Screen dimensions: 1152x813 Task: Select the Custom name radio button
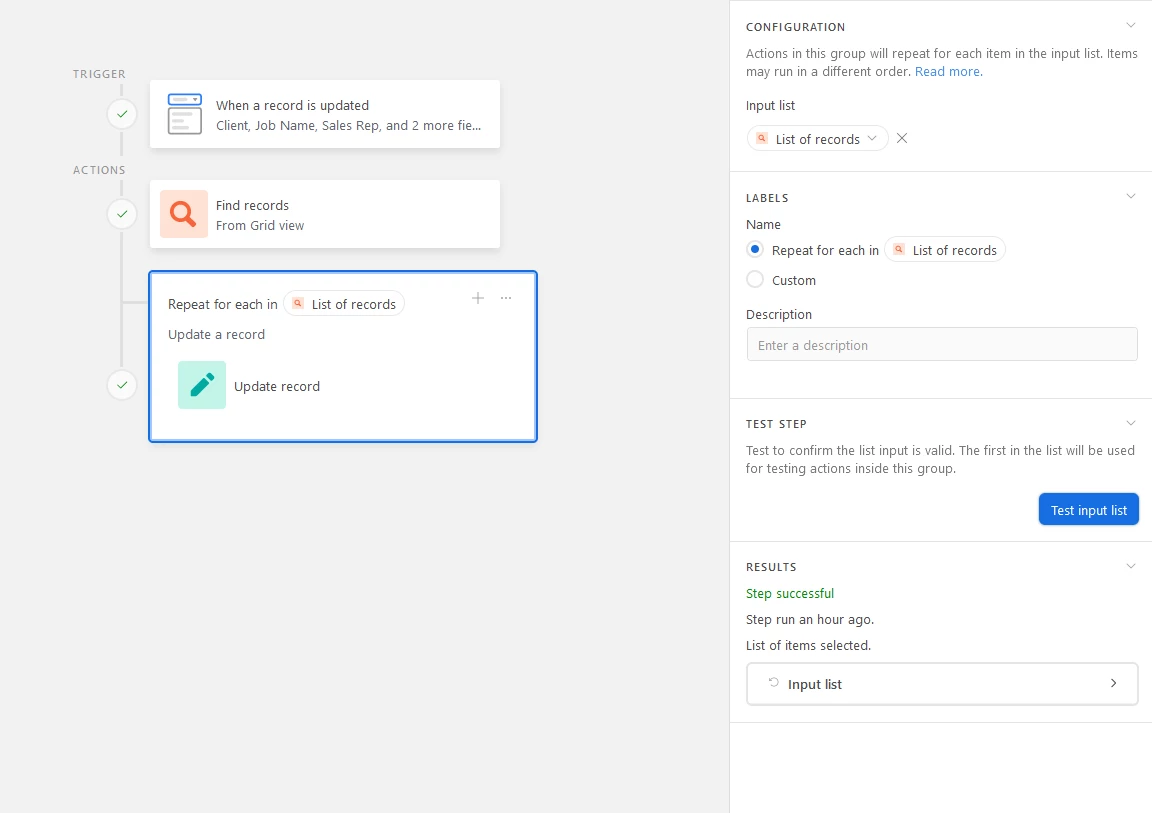pos(755,280)
